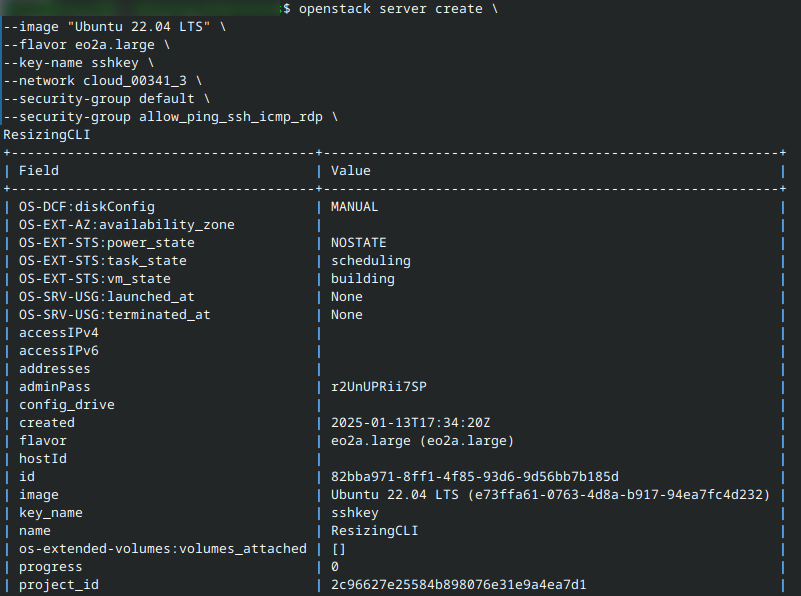Click the ResizingCLI name value in table

click(x=375, y=530)
